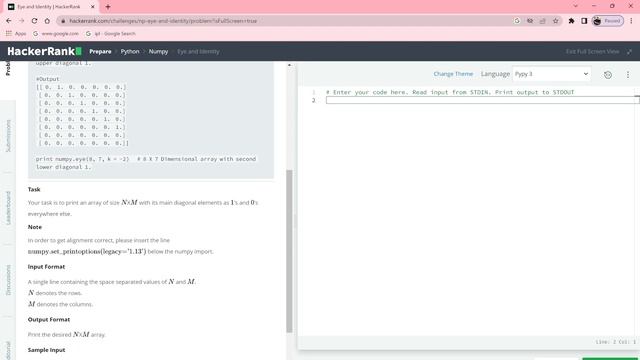The width and height of the screenshot is (640, 360).
Task: Click Exit Full Screen View
Action: click(592, 51)
